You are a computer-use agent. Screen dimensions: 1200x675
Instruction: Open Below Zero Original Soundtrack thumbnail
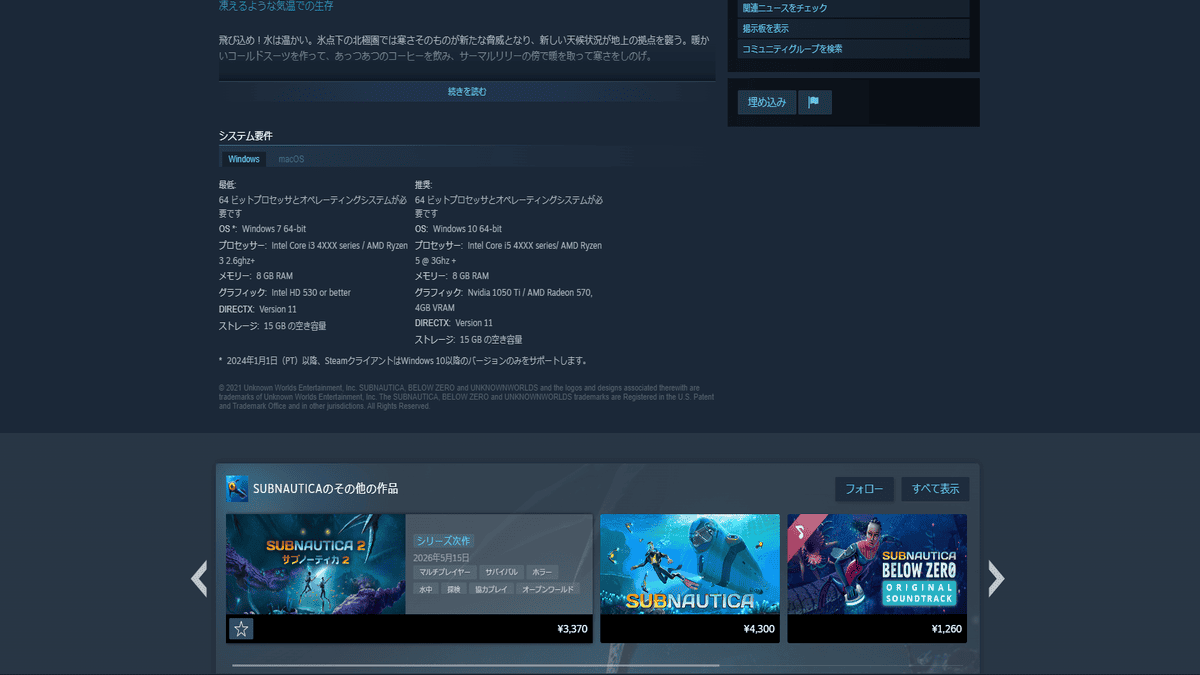[x=877, y=564]
